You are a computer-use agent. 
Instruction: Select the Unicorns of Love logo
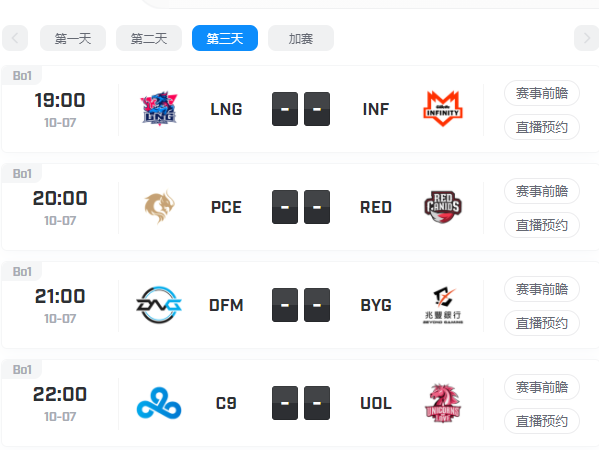click(443, 403)
